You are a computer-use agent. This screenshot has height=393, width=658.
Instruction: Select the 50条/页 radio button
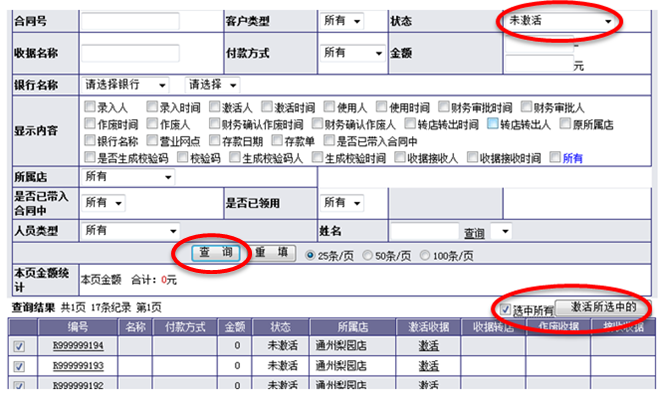point(367,255)
